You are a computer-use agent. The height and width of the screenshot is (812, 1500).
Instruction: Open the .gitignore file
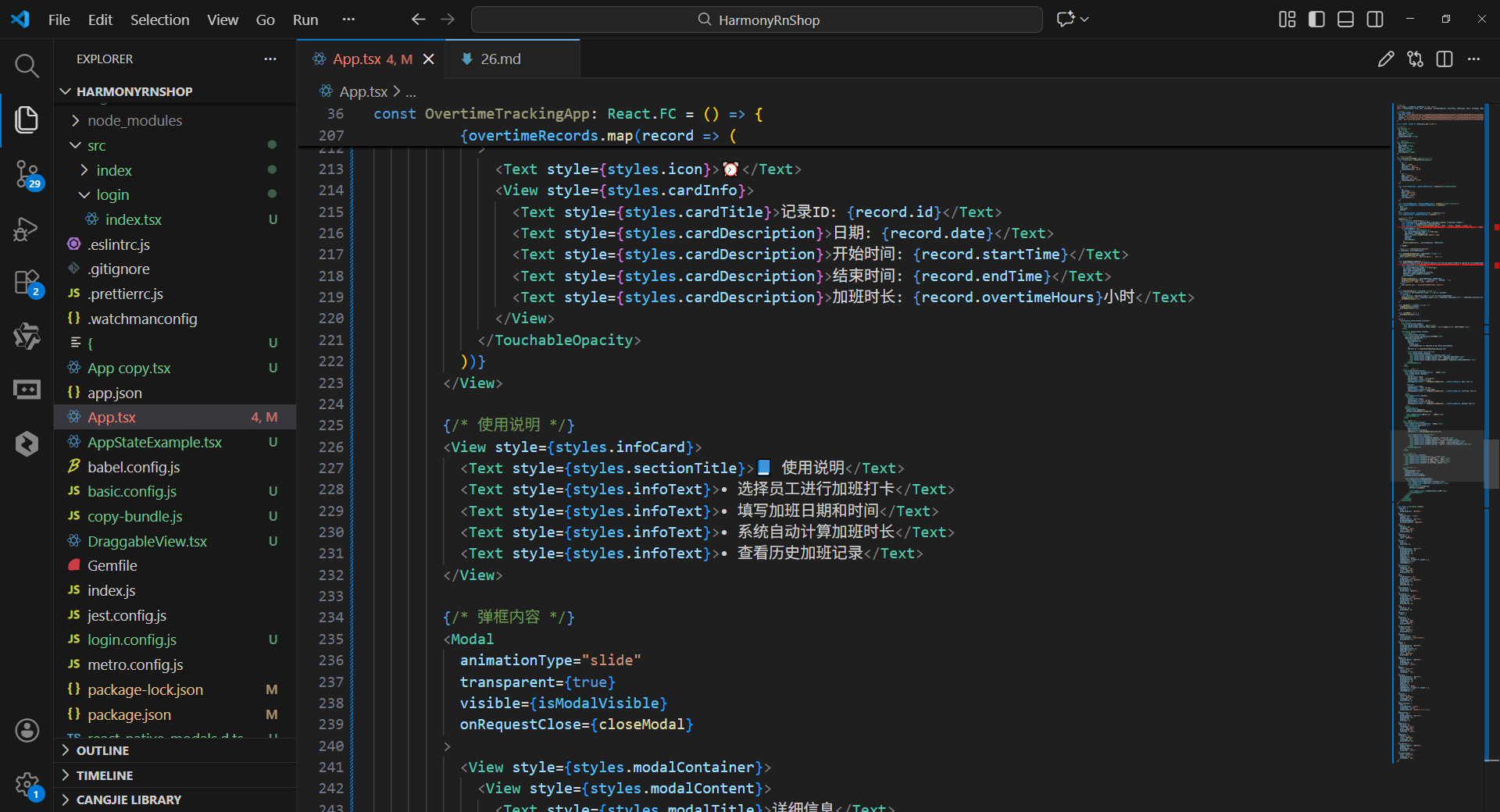(175, 269)
